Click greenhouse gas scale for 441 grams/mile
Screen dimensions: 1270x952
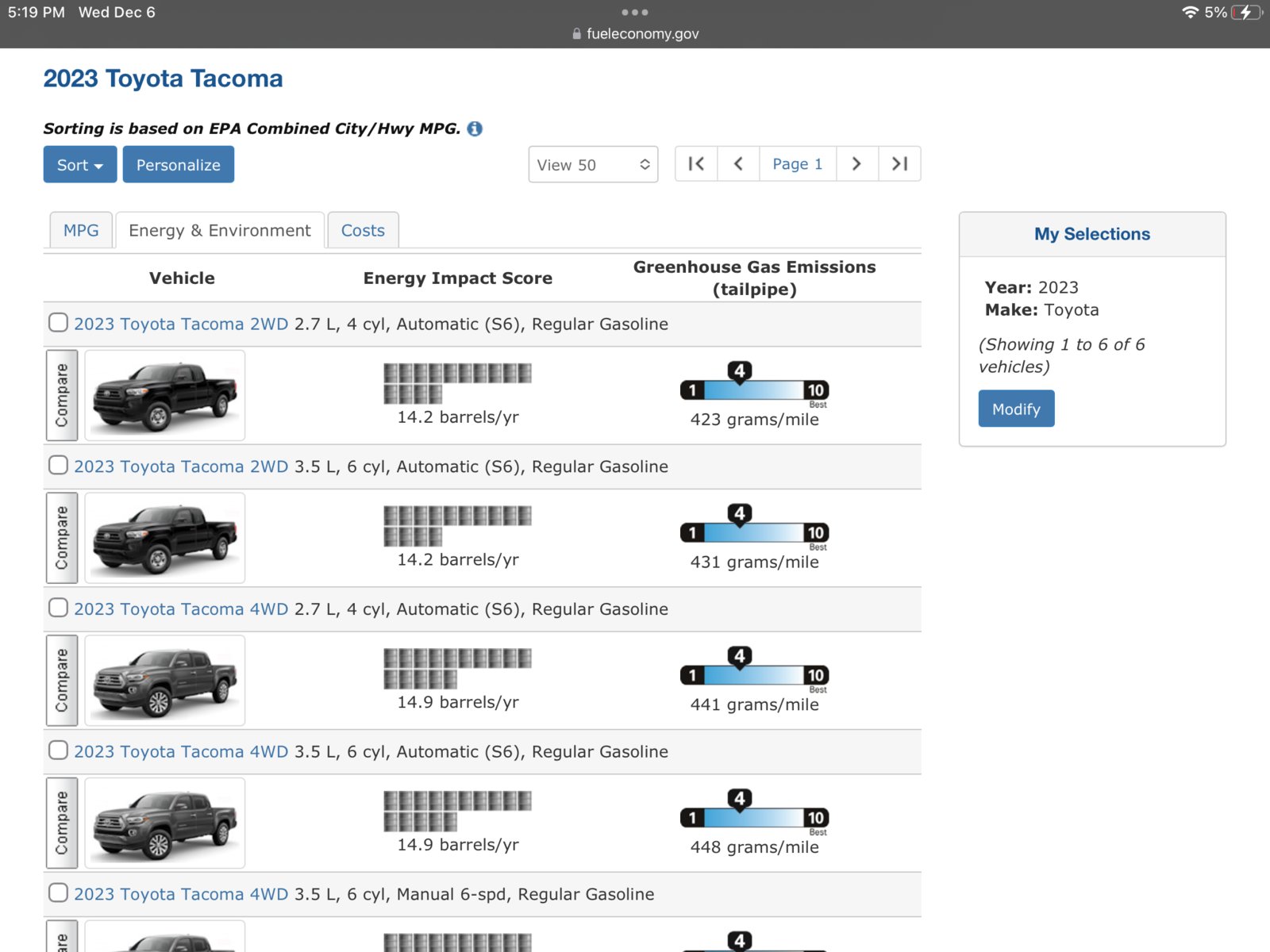point(754,670)
